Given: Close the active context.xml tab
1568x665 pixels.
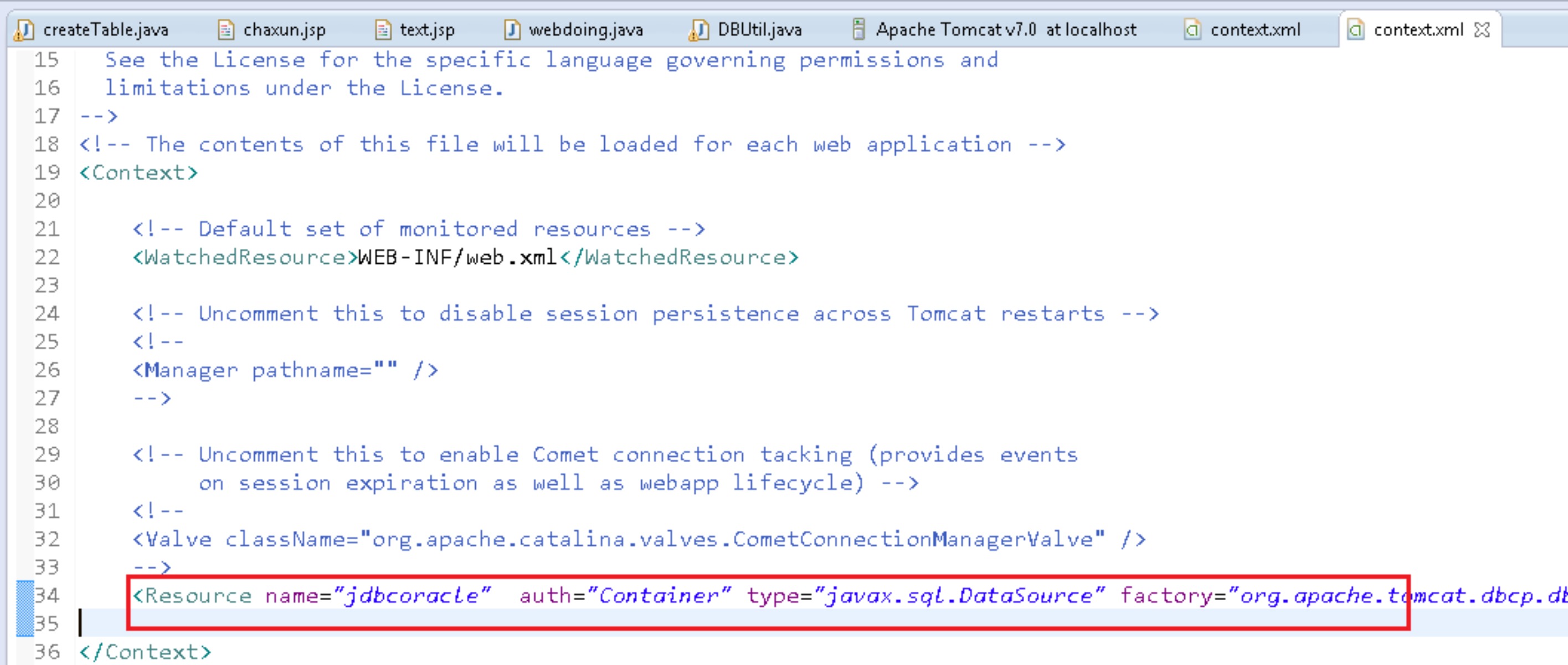Looking at the screenshot, I should coord(1482,29).
